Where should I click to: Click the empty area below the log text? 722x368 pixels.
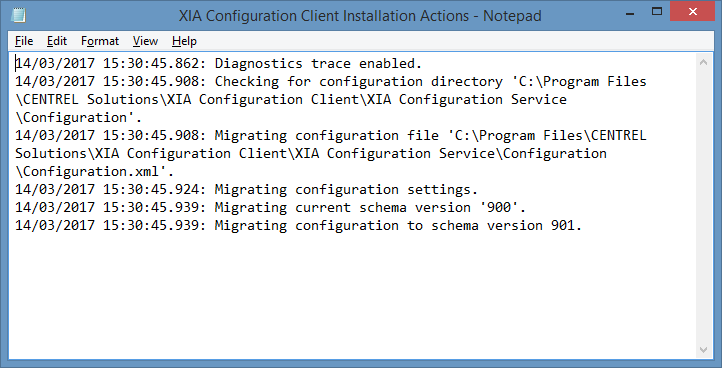(350, 295)
